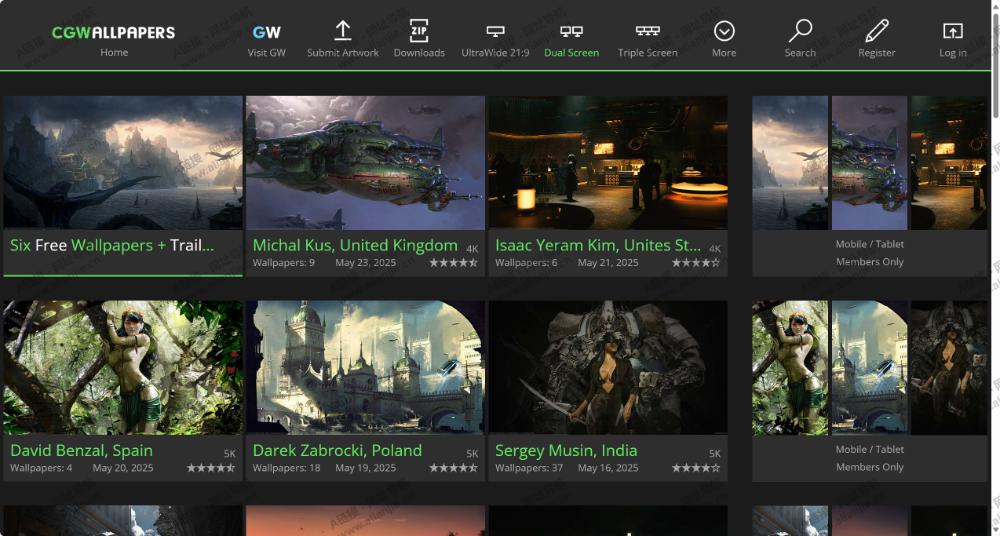Click the Log in icon
The height and width of the screenshot is (536, 1000).
[953, 31]
